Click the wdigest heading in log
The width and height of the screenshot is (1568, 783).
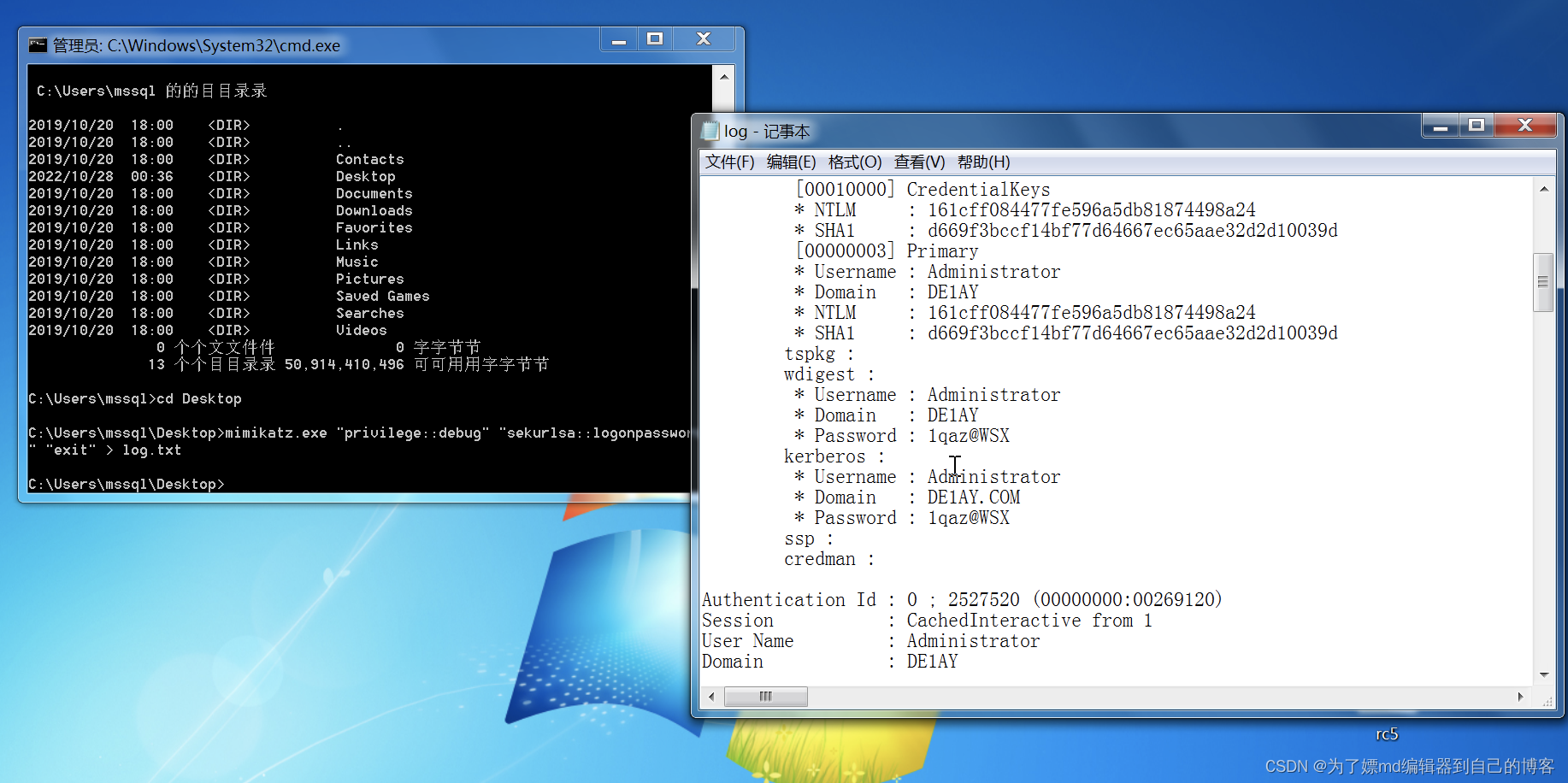829,374
